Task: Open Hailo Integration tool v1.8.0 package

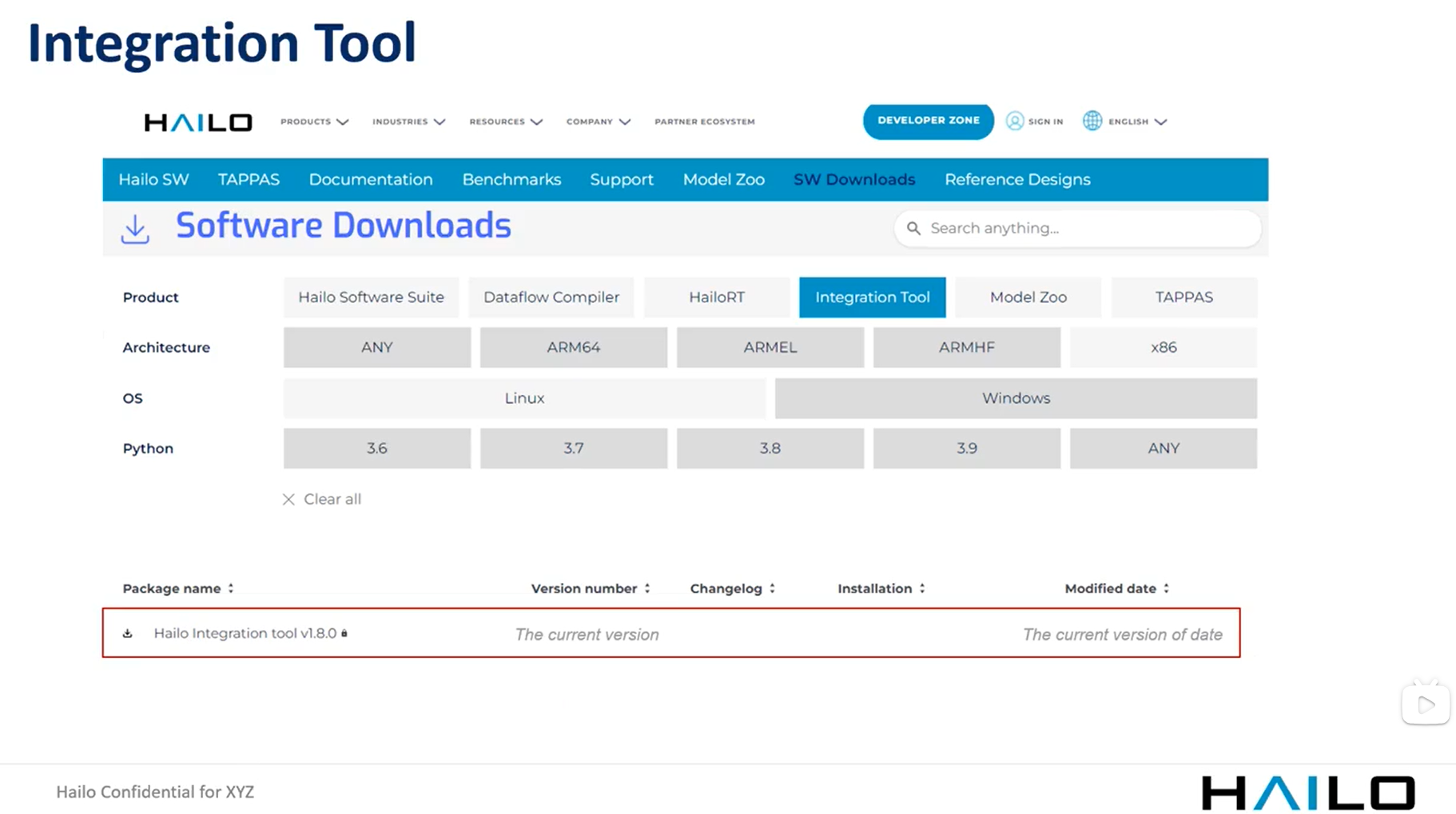Action: pos(245,633)
